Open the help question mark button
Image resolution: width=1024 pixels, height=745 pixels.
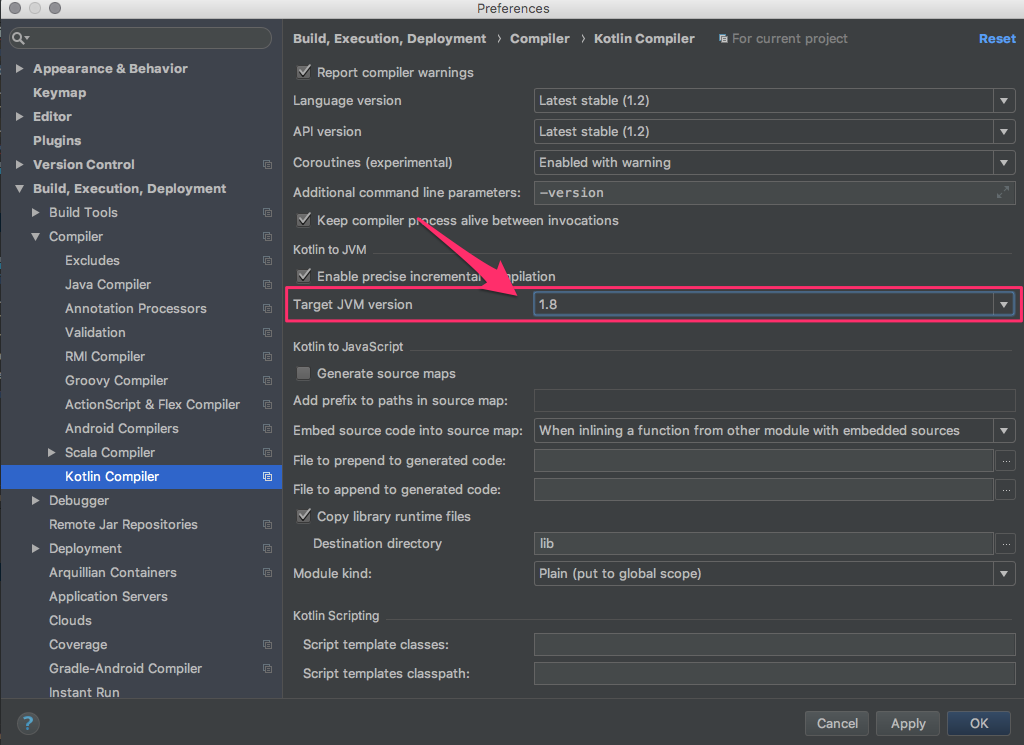(27, 723)
